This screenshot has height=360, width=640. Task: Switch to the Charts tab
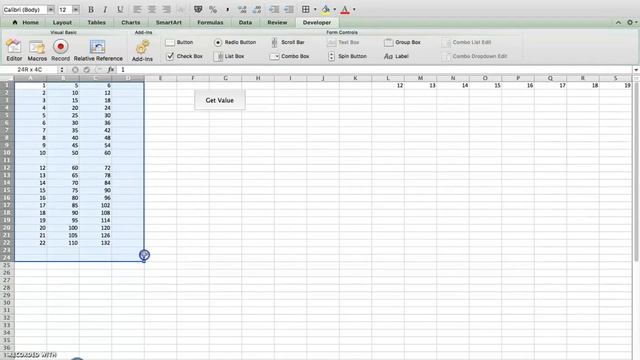pyautogui.click(x=131, y=22)
